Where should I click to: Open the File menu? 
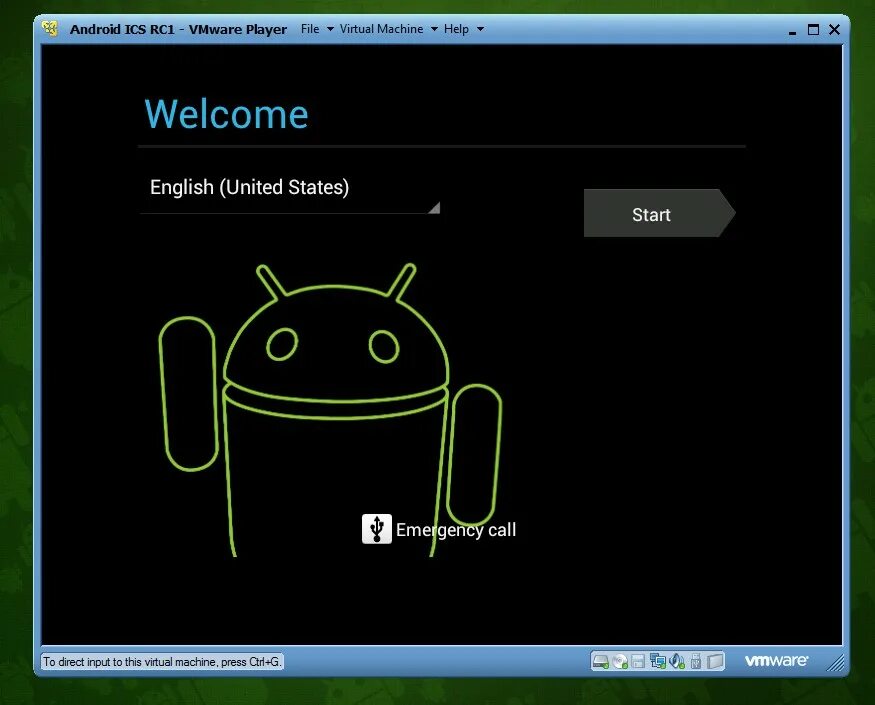click(x=310, y=29)
